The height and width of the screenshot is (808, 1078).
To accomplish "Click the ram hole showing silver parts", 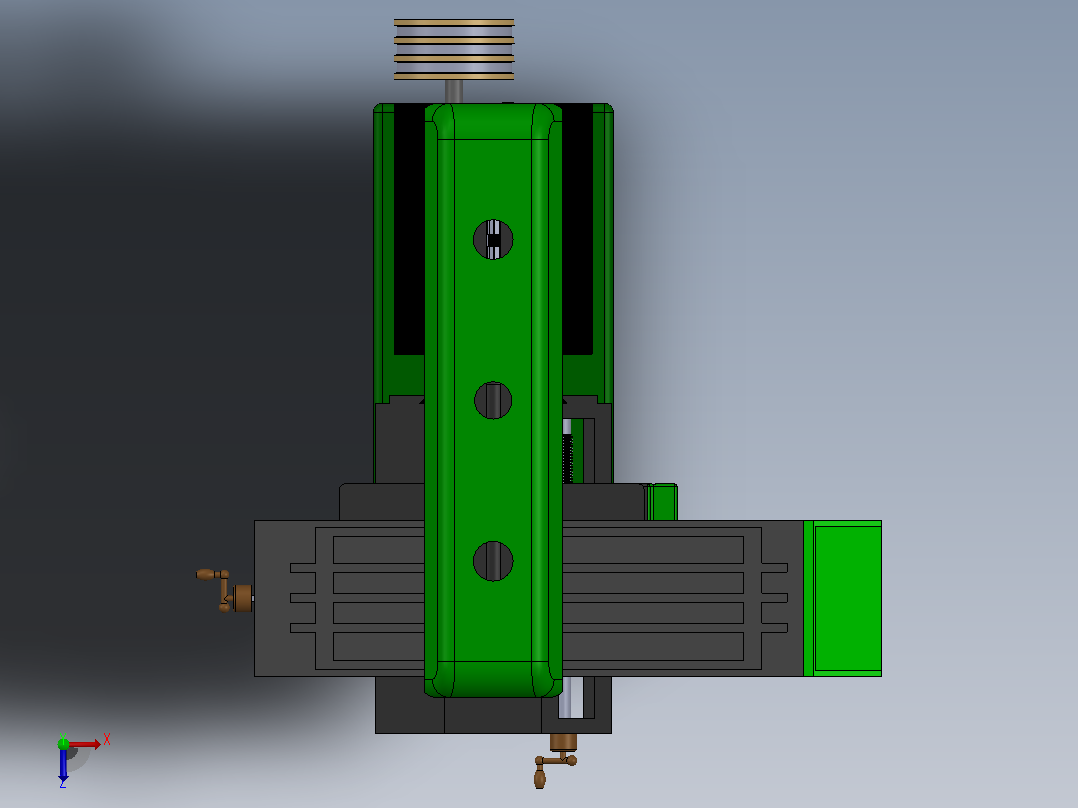I will pyautogui.click(x=493, y=239).
